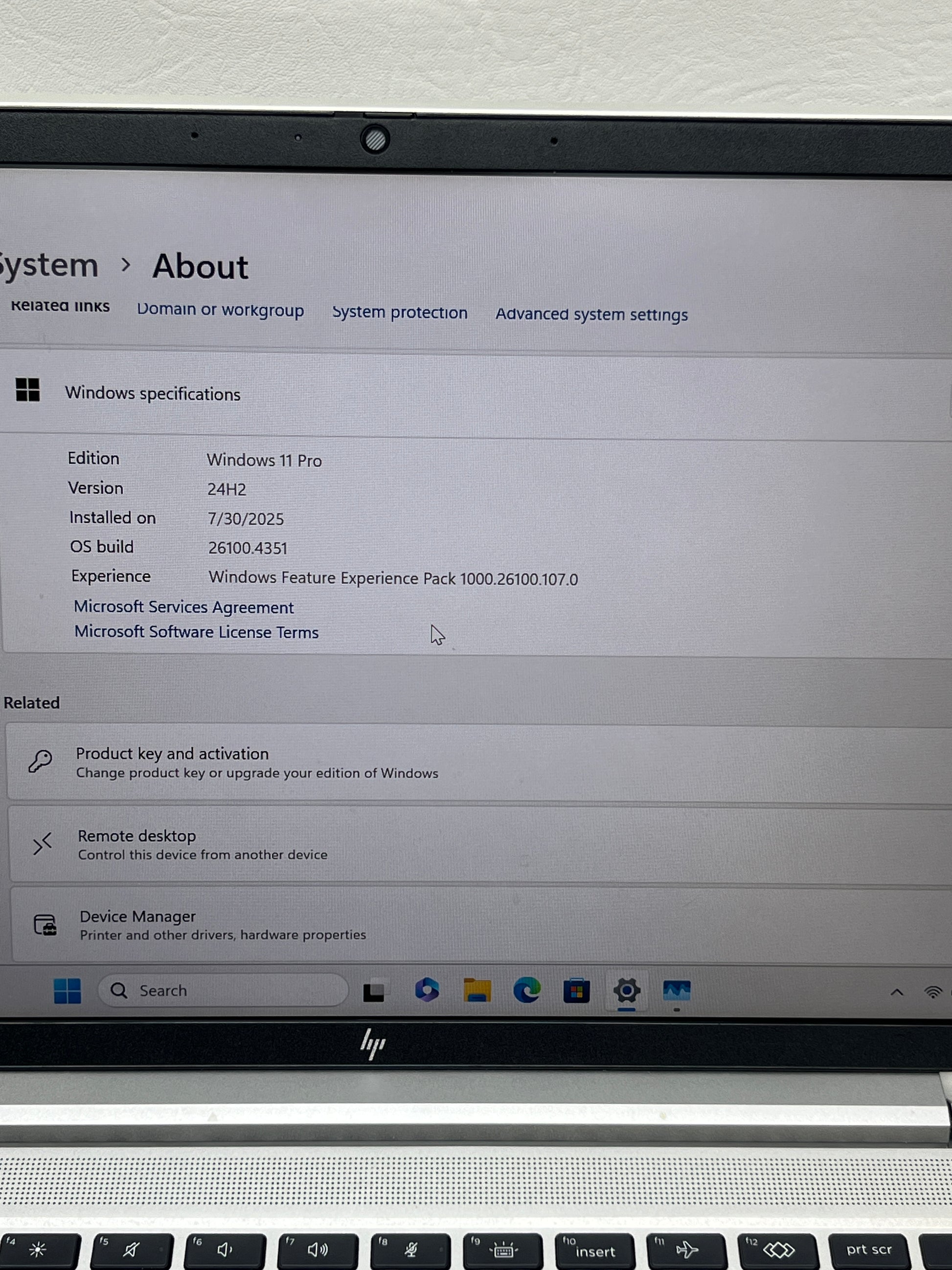
Task: Open Microsoft Services Agreement link
Action: click(183, 607)
